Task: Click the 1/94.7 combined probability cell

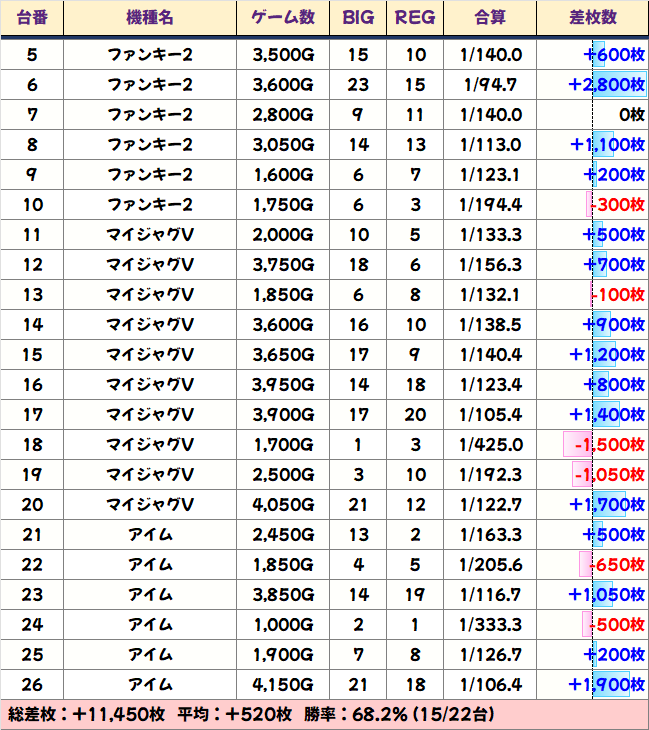Action: pos(491,85)
